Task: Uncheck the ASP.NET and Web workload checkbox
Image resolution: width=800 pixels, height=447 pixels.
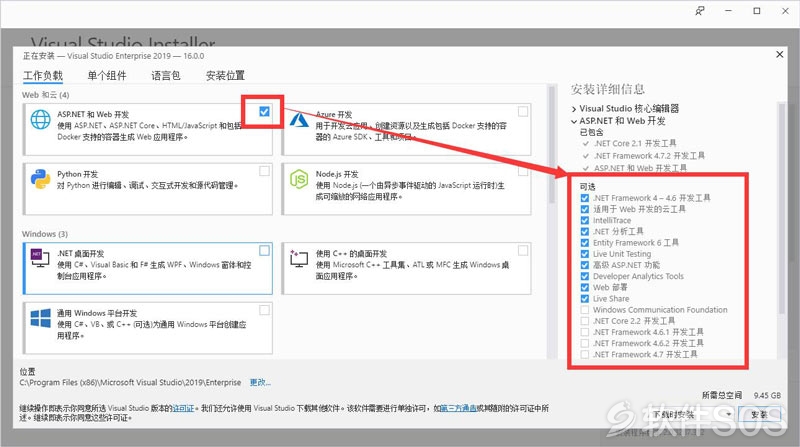Action: [264, 111]
